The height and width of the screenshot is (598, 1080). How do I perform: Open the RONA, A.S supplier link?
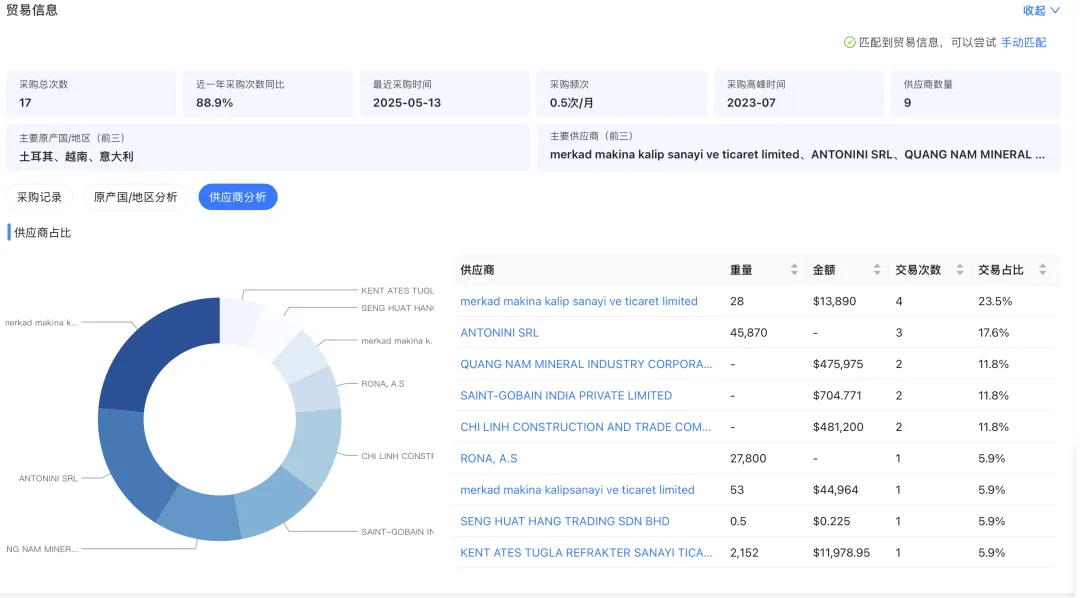point(487,458)
